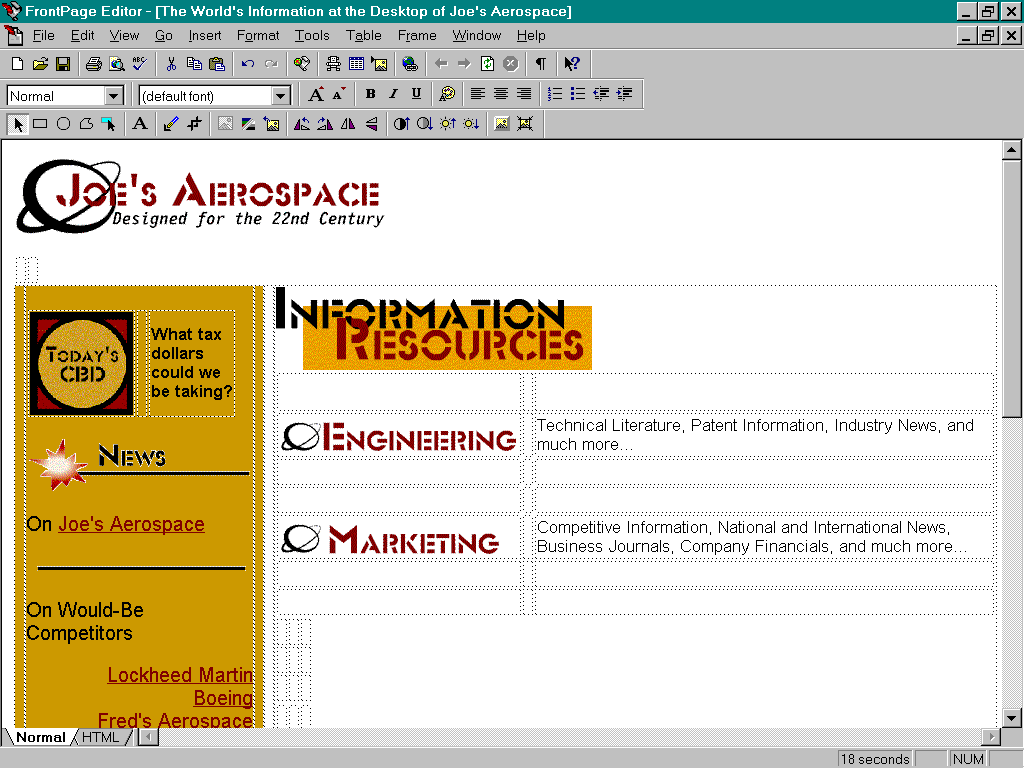Toggle the numbered list format
Viewport: 1024px width, 768px height.
point(555,94)
